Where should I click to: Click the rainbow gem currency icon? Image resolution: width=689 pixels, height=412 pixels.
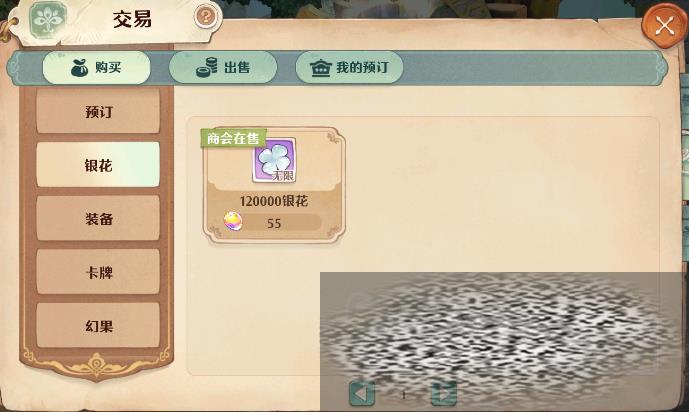pyautogui.click(x=233, y=221)
